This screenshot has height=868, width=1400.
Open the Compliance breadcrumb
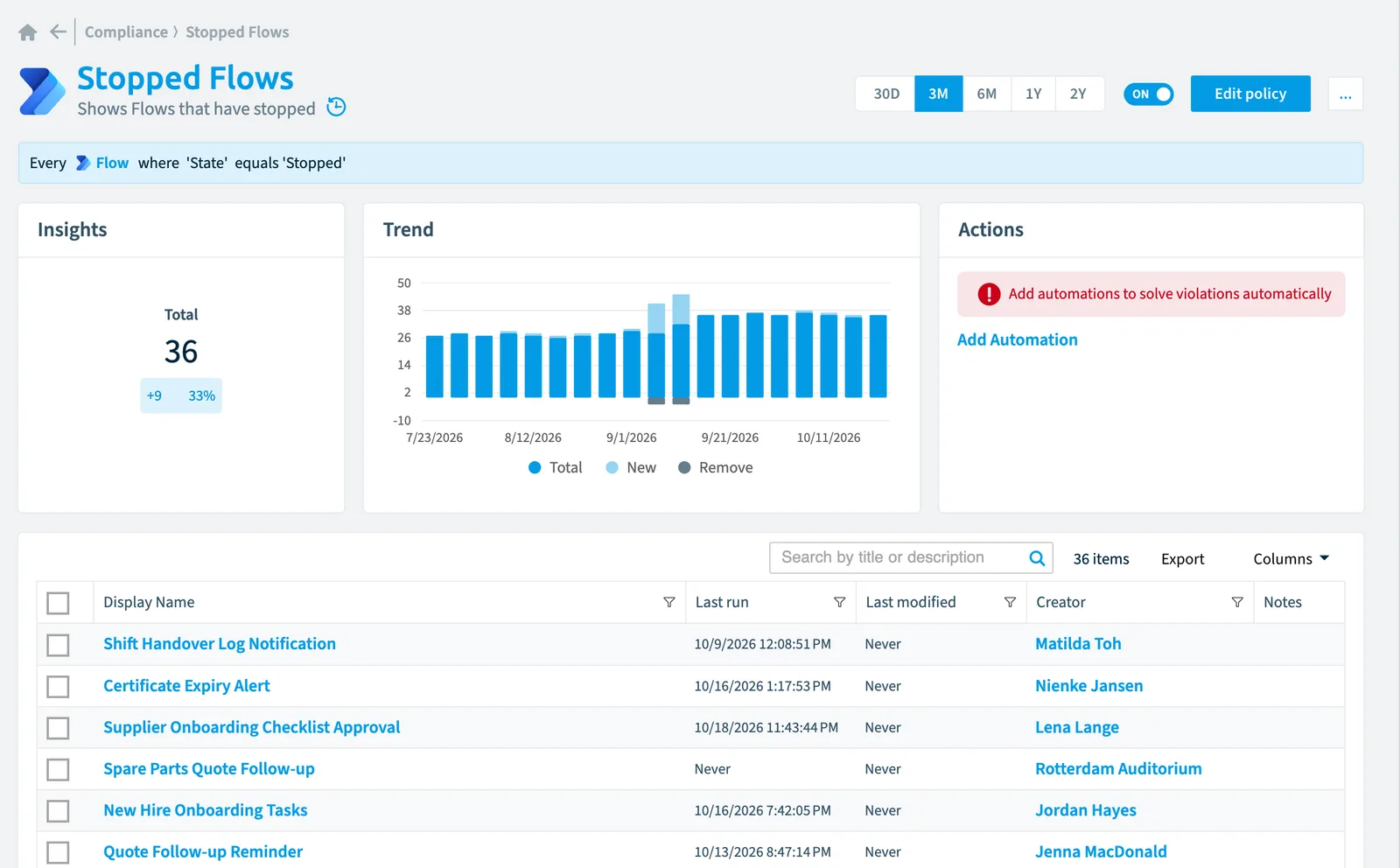click(x=126, y=32)
